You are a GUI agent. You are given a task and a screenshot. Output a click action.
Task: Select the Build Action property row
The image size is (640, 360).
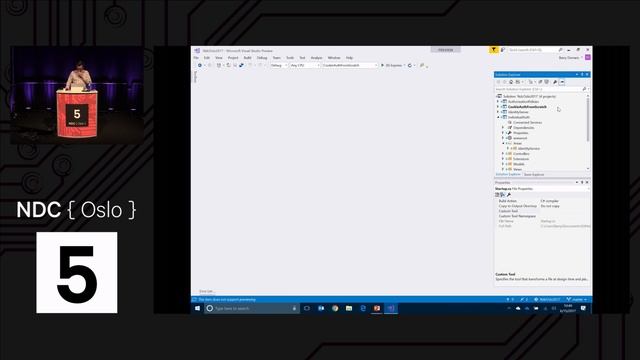click(x=542, y=201)
